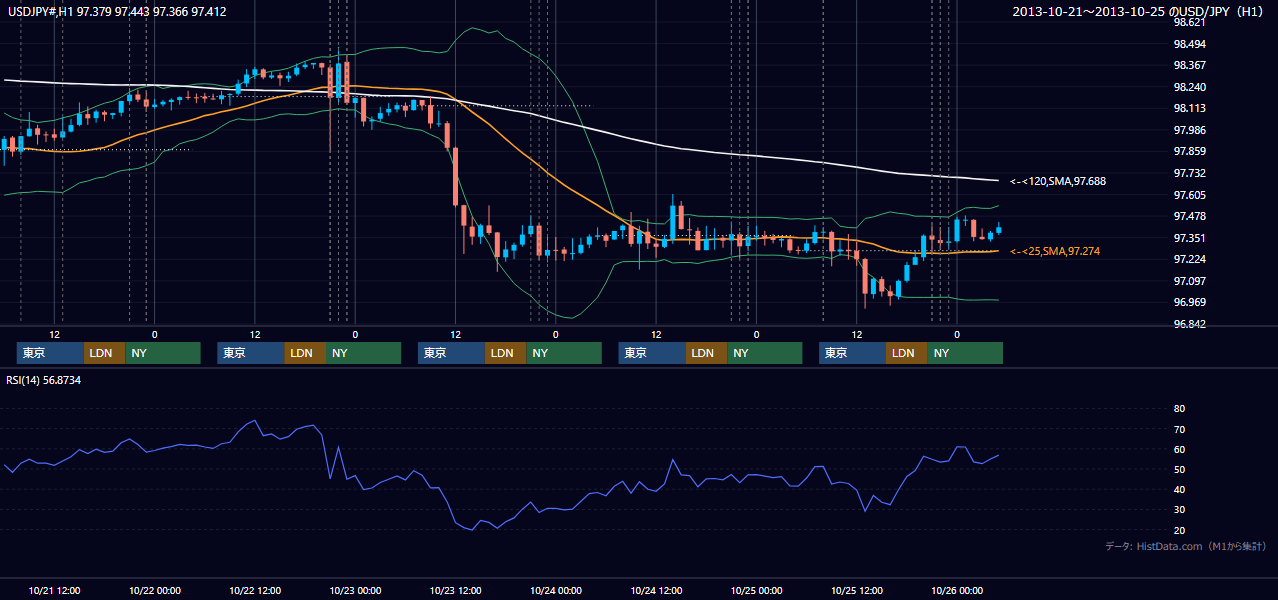The height and width of the screenshot is (600, 1278).
Task: Click price axis value 96.969
Action: (x=1189, y=302)
